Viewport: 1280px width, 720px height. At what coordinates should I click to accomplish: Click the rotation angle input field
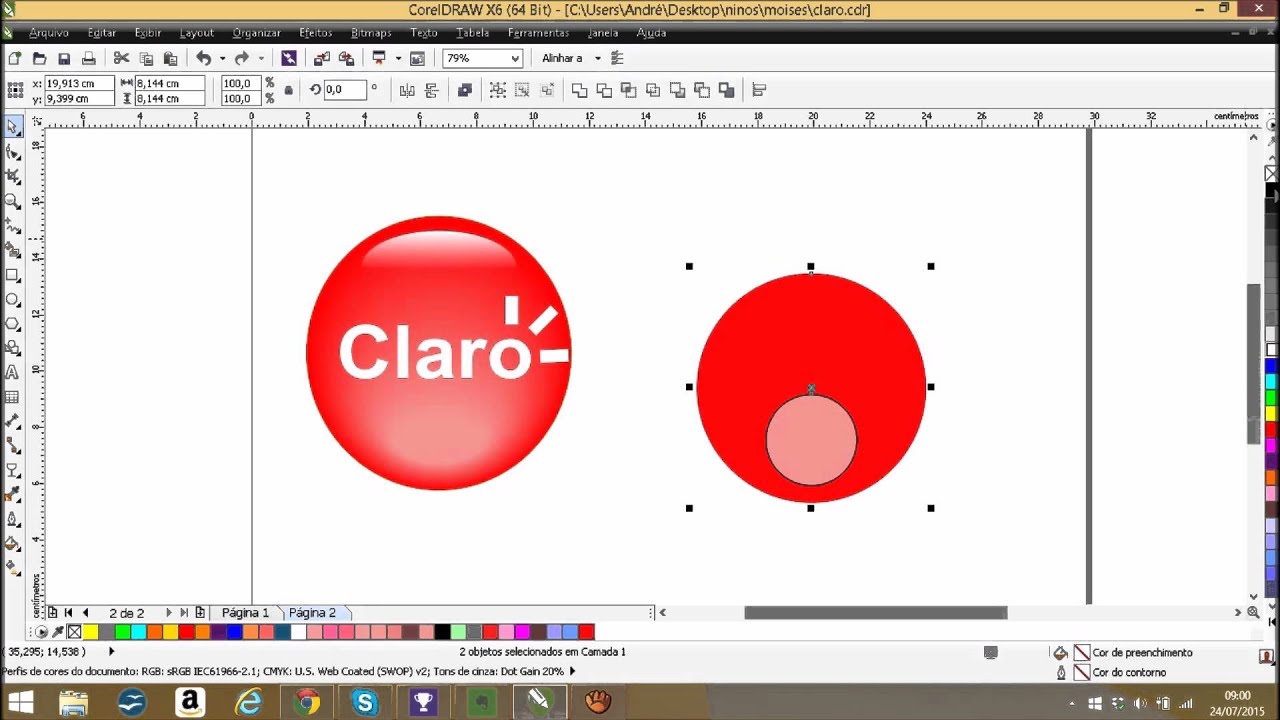[x=344, y=90]
